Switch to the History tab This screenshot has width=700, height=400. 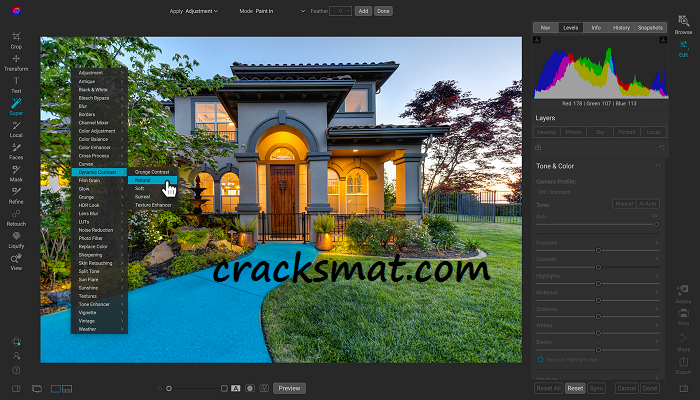621,28
